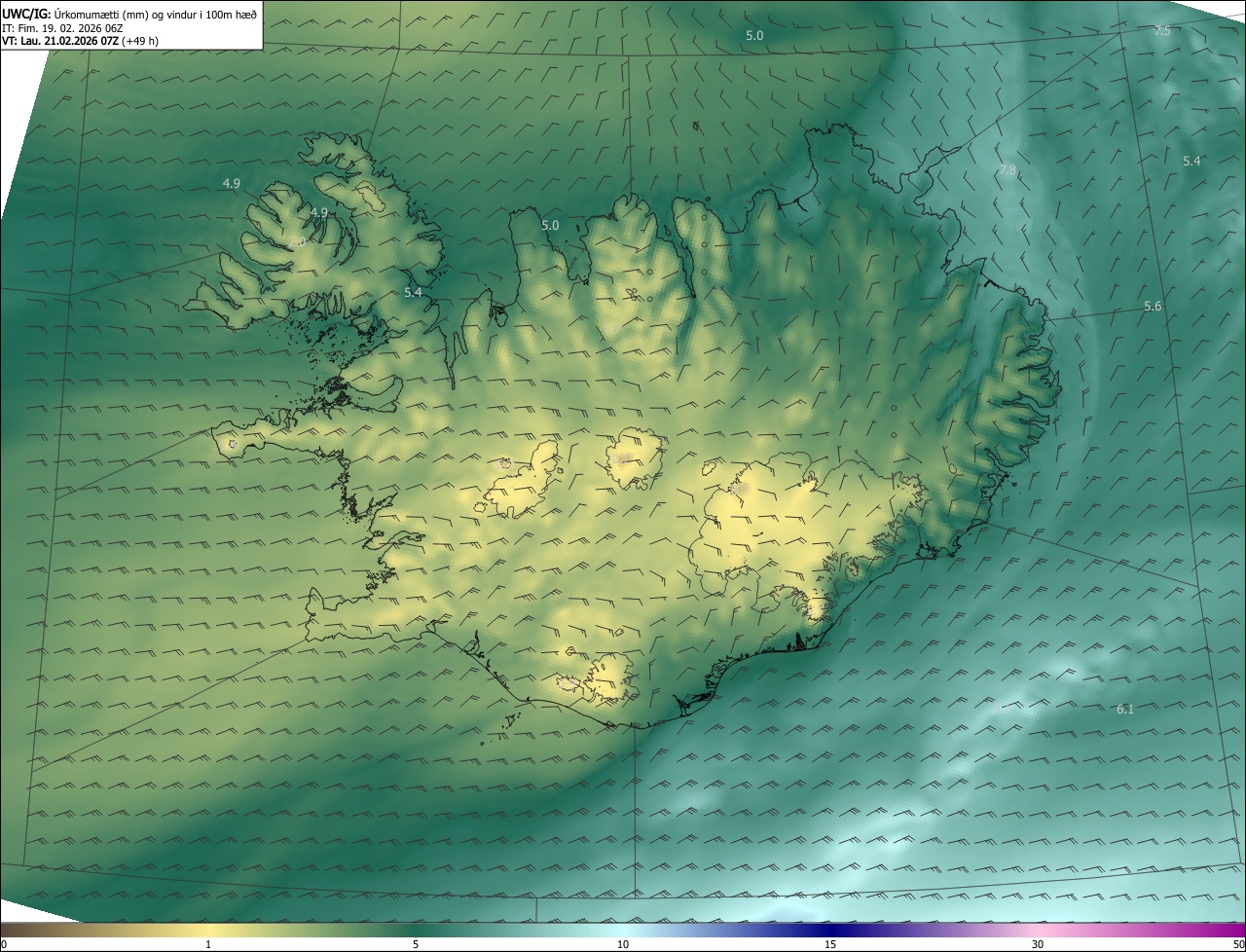
Task: Click the 7.5 value label on the map
Action: (1162, 31)
